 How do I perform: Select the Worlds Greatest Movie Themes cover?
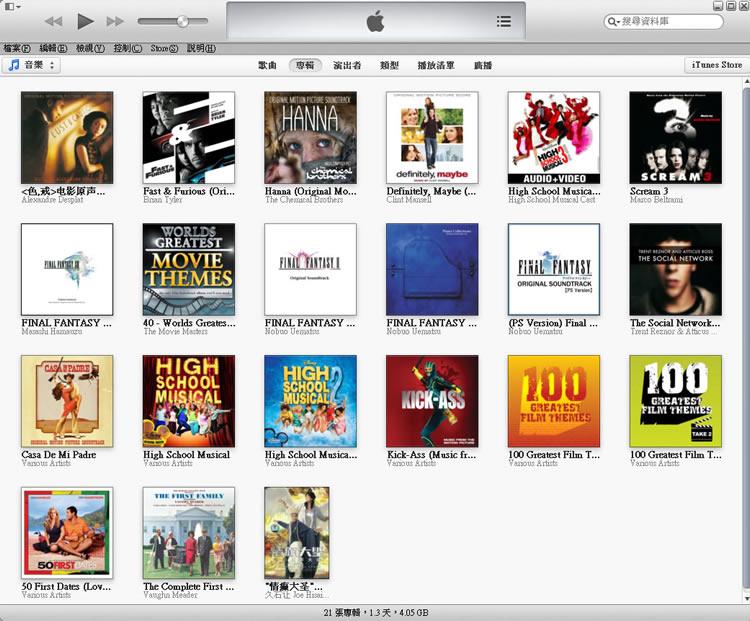(189, 269)
